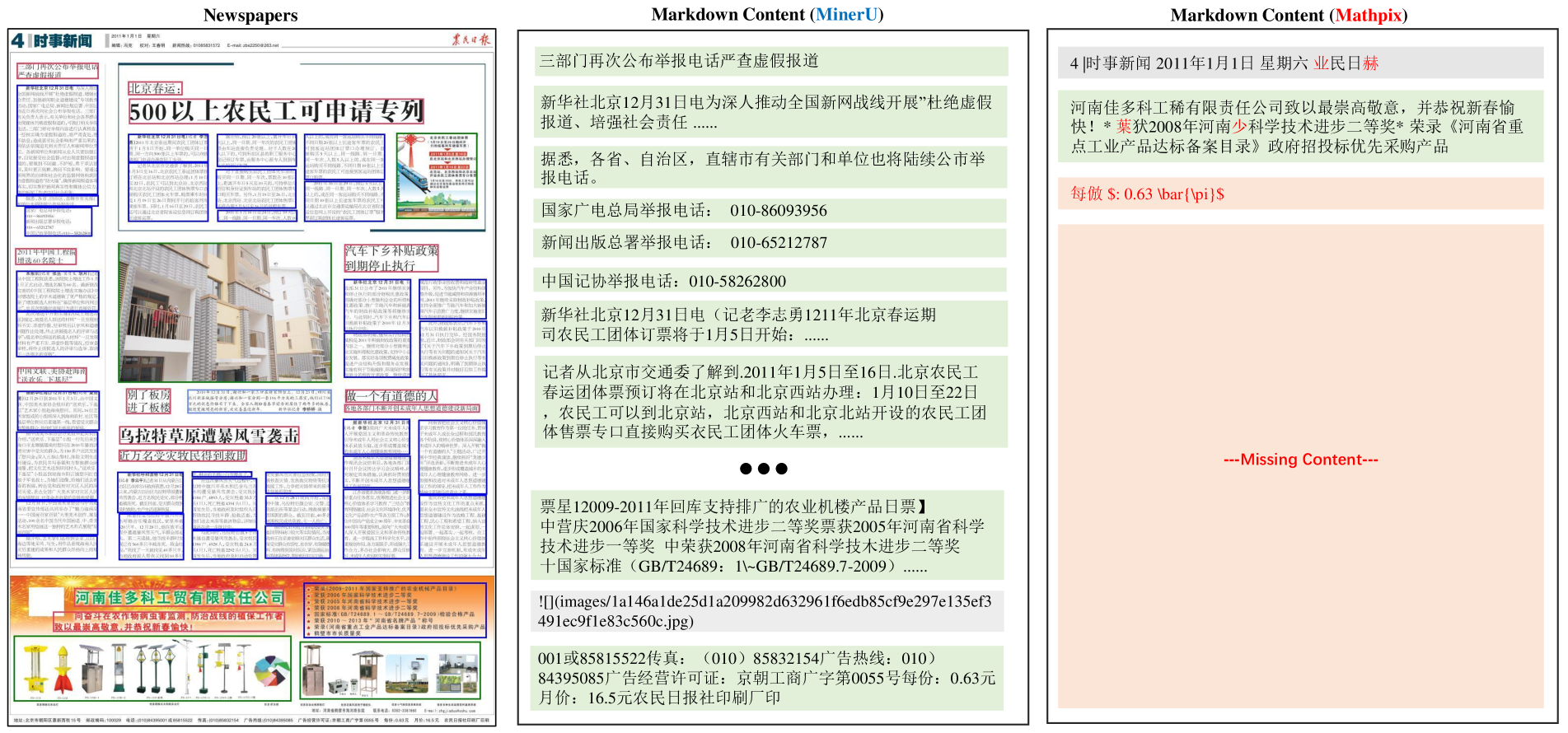Click the red 农民日报 logo on the newspaper
This screenshot has height=733, width=1568.
pos(470,40)
